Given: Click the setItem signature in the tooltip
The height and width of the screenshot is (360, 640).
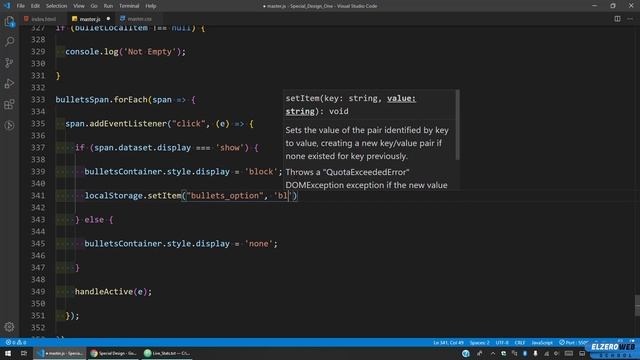Looking at the screenshot, I should pos(351,105).
